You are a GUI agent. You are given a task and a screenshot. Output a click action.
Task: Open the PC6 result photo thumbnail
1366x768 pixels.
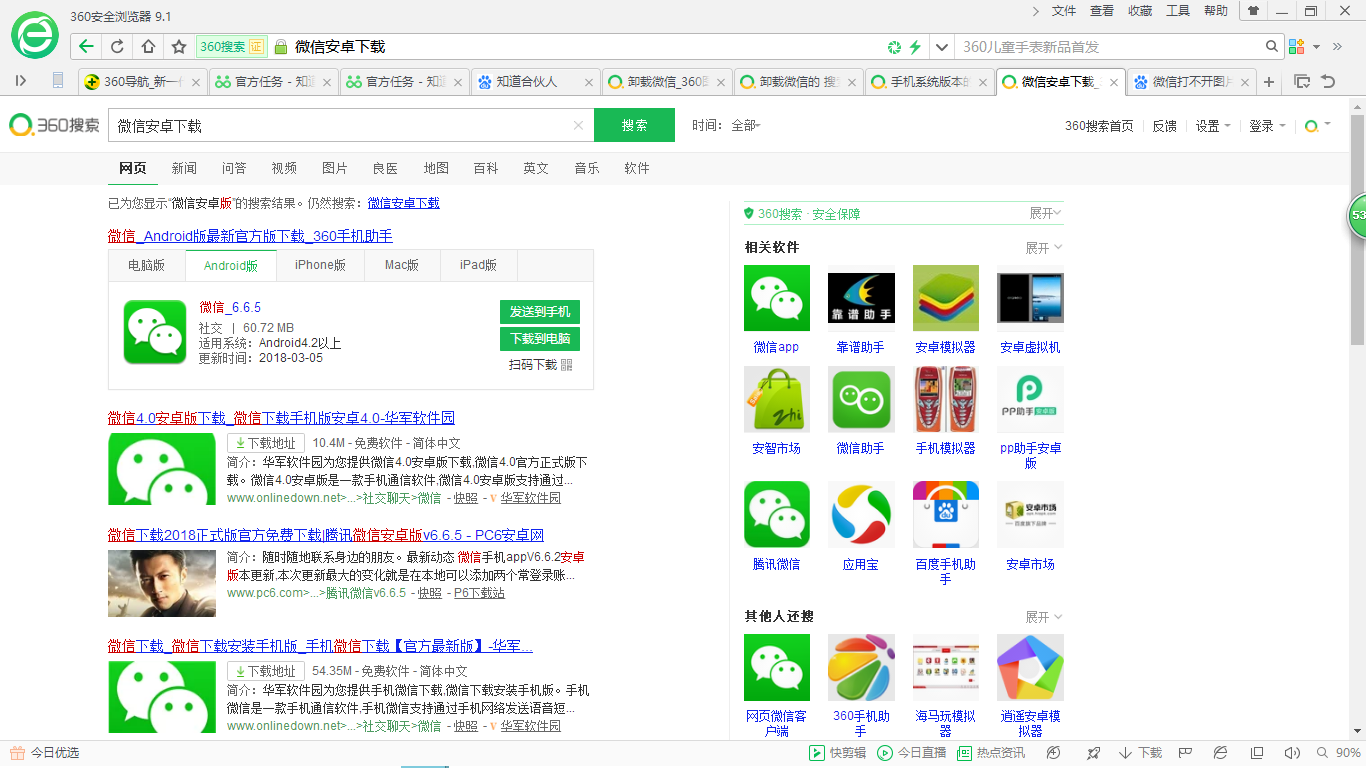pos(162,583)
